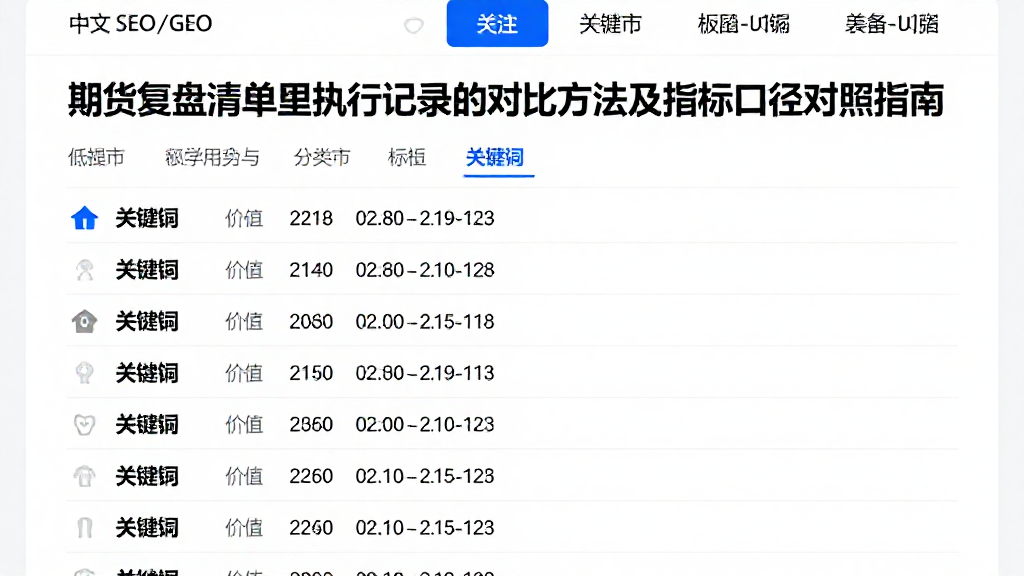Click the headline beginning with 期货复盘清单
1024x576 pixels.
[x=506, y=100]
